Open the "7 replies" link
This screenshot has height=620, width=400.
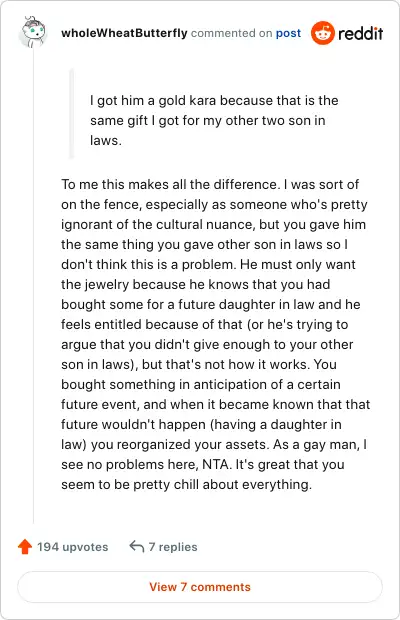(173, 547)
